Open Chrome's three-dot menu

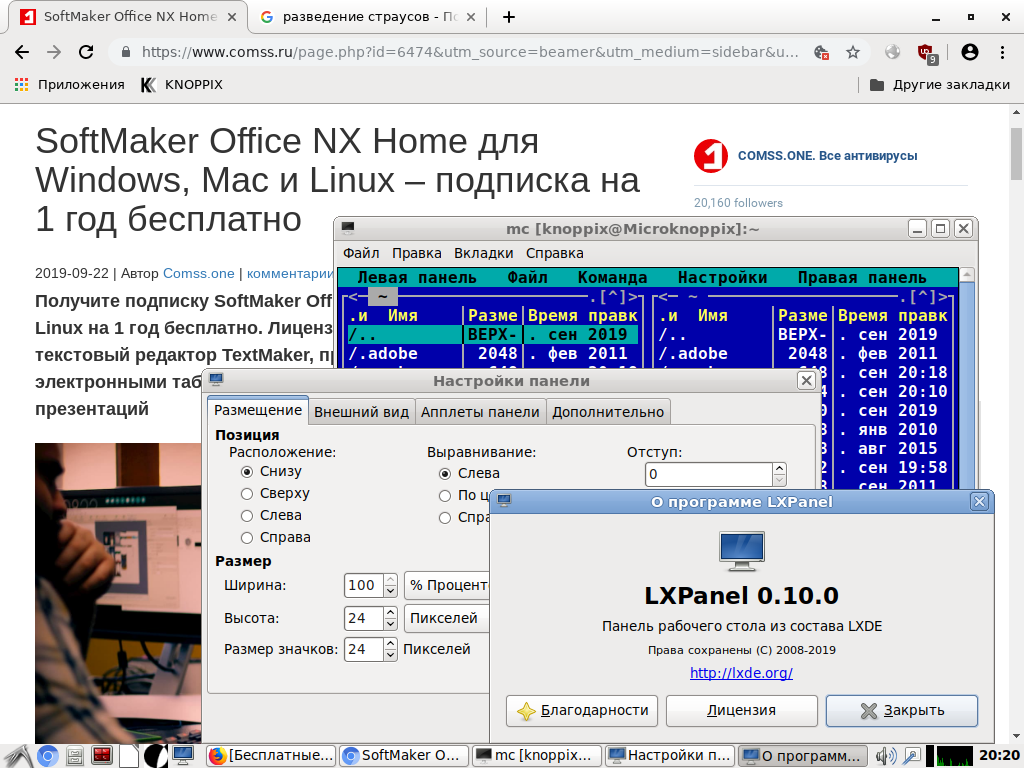1002,52
